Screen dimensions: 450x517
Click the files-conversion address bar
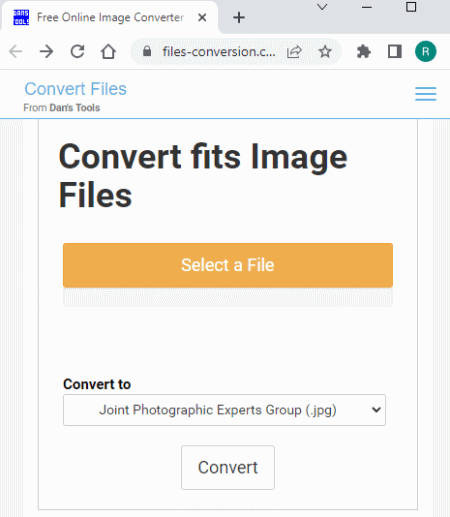point(219,52)
